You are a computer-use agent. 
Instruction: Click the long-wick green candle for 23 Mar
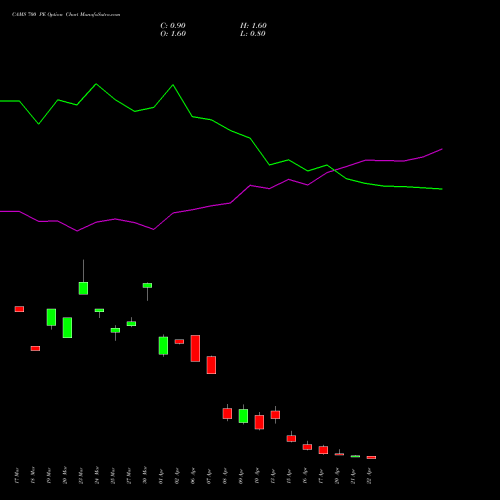[83, 288]
